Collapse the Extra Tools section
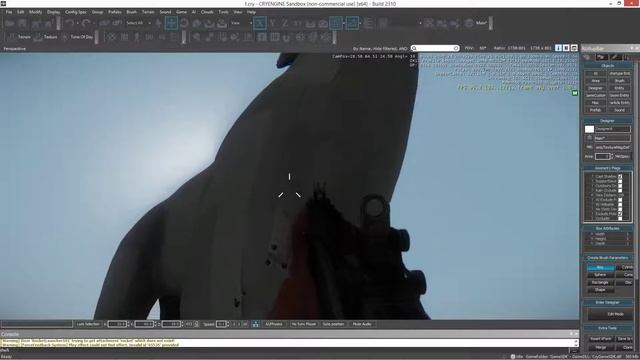 (607, 328)
